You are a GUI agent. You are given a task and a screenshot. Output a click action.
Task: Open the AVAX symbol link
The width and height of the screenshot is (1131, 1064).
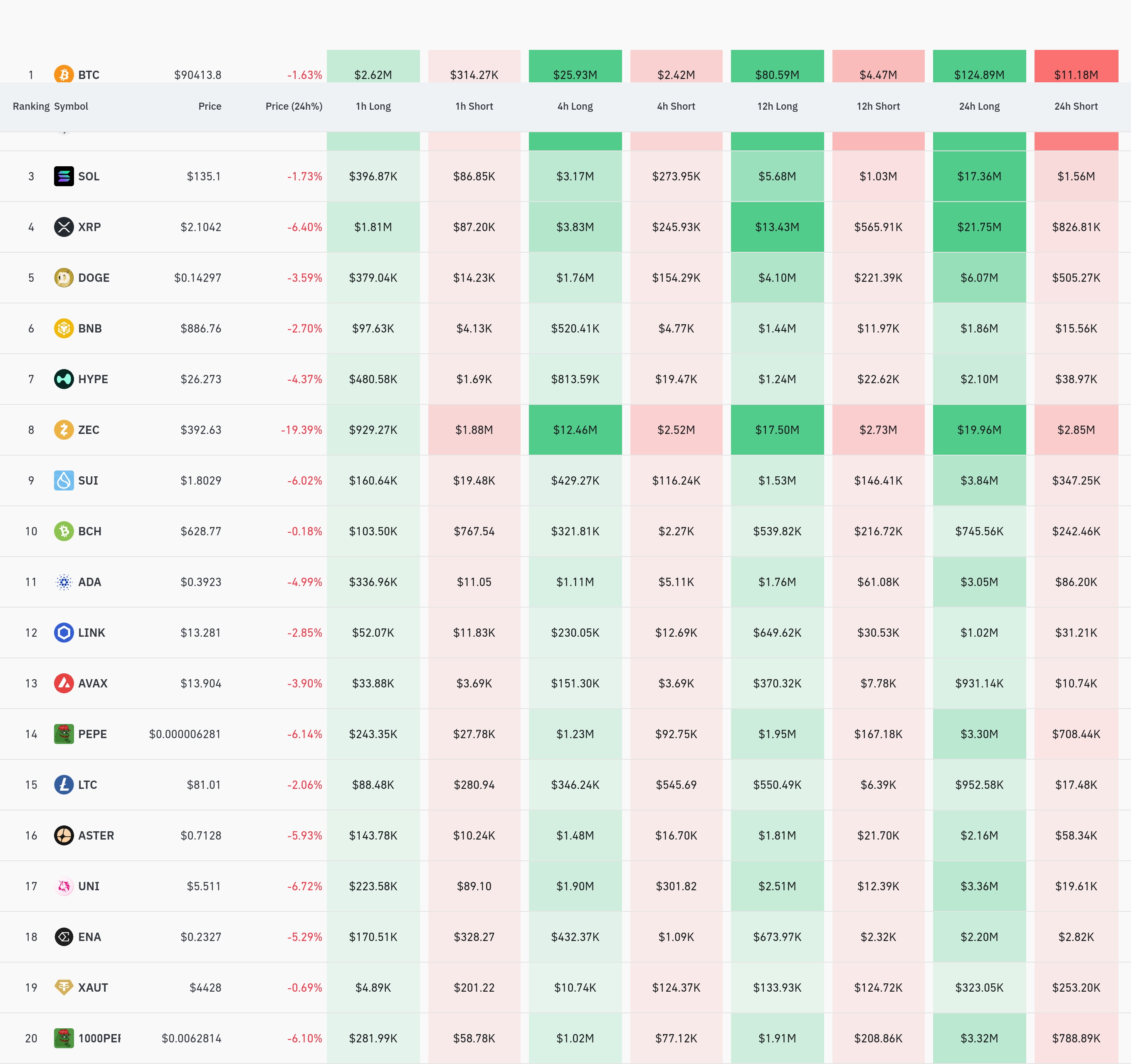pyautogui.click(x=93, y=683)
